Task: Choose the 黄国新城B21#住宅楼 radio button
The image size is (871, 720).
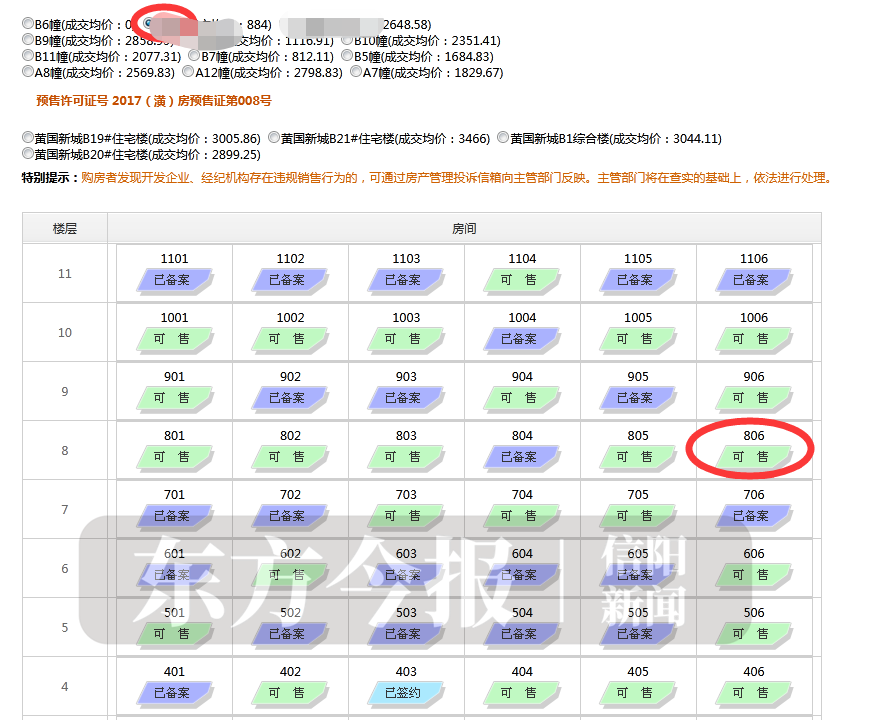Action: [x=273, y=139]
